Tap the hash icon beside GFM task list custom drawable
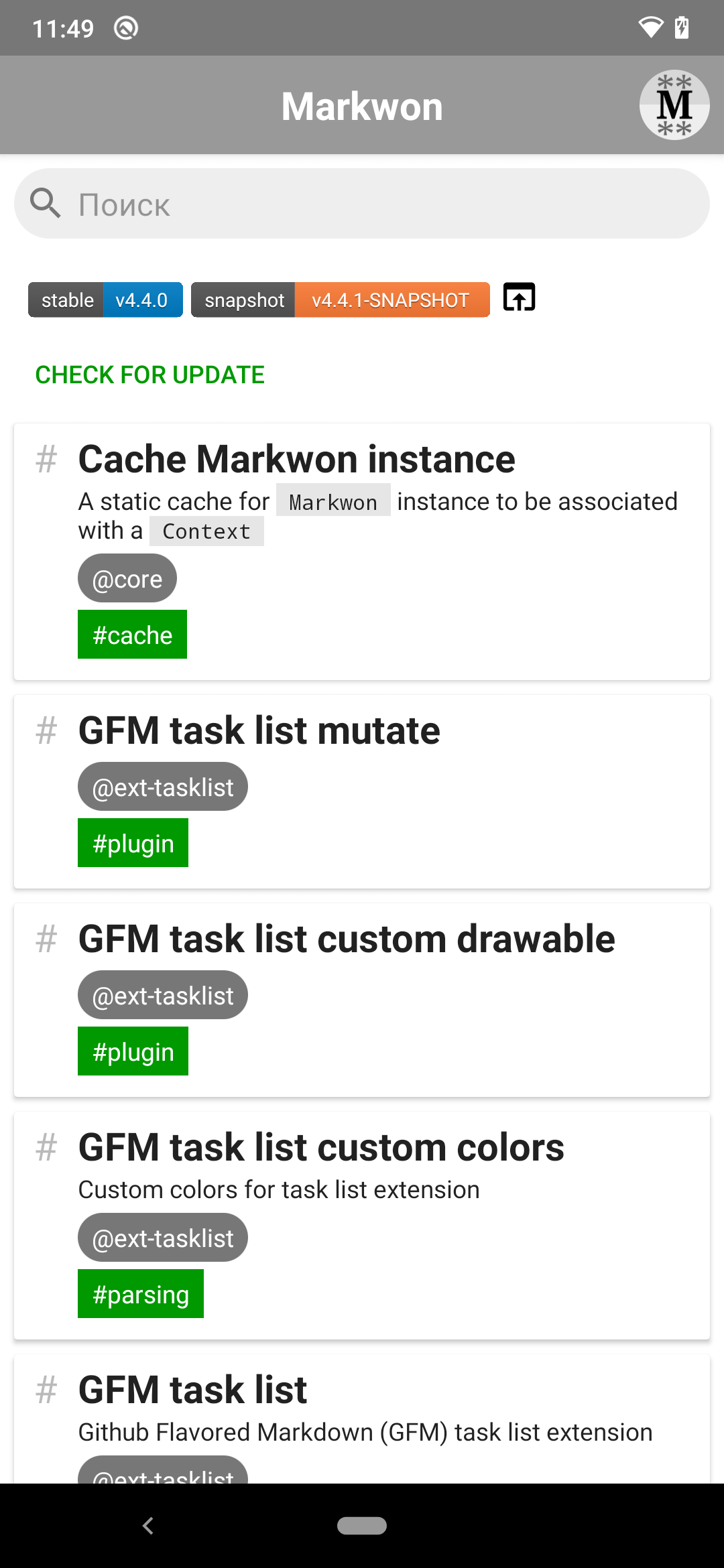724x1568 pixels. (46, 939)
